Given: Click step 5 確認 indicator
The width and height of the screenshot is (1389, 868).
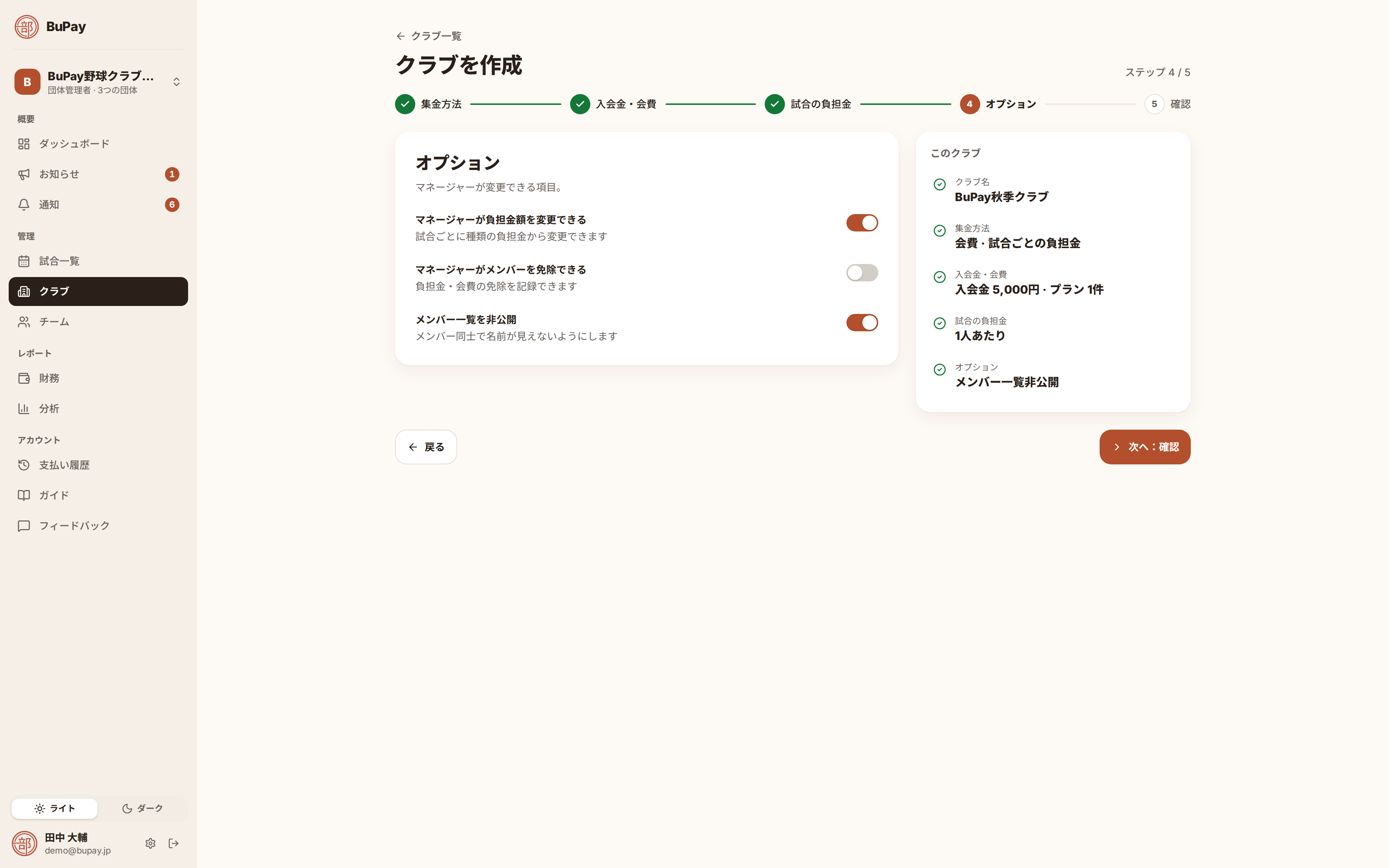Looking at the screenshot, I should tap(1168, 104).
